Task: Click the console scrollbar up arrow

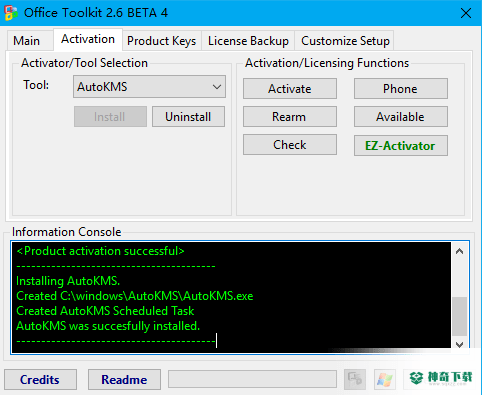Action: click(460, 251)
